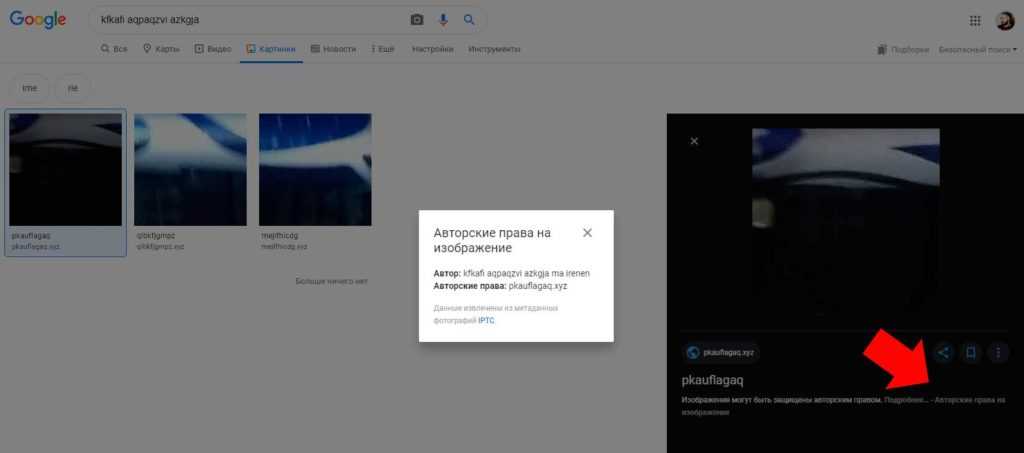This screenshot has height=453, width=1024.
Task: Open Подборки collections link
Action: click(903, 49)
